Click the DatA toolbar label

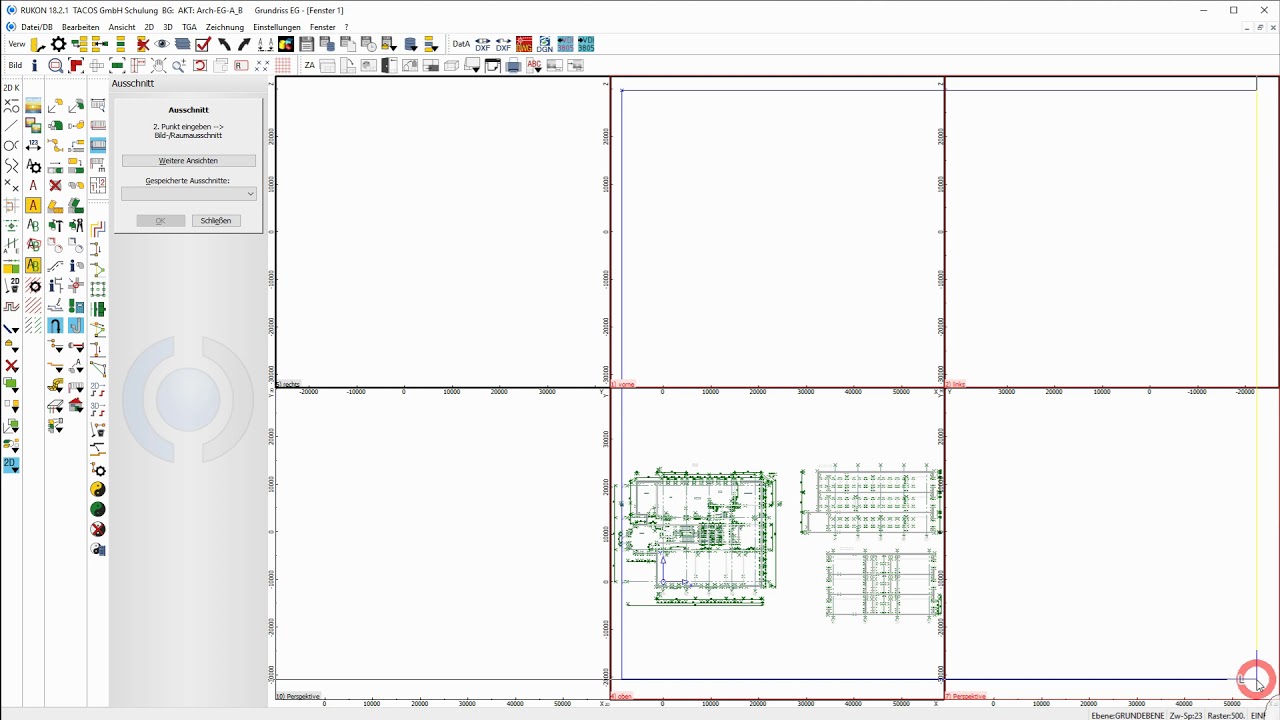pos(461,44)
